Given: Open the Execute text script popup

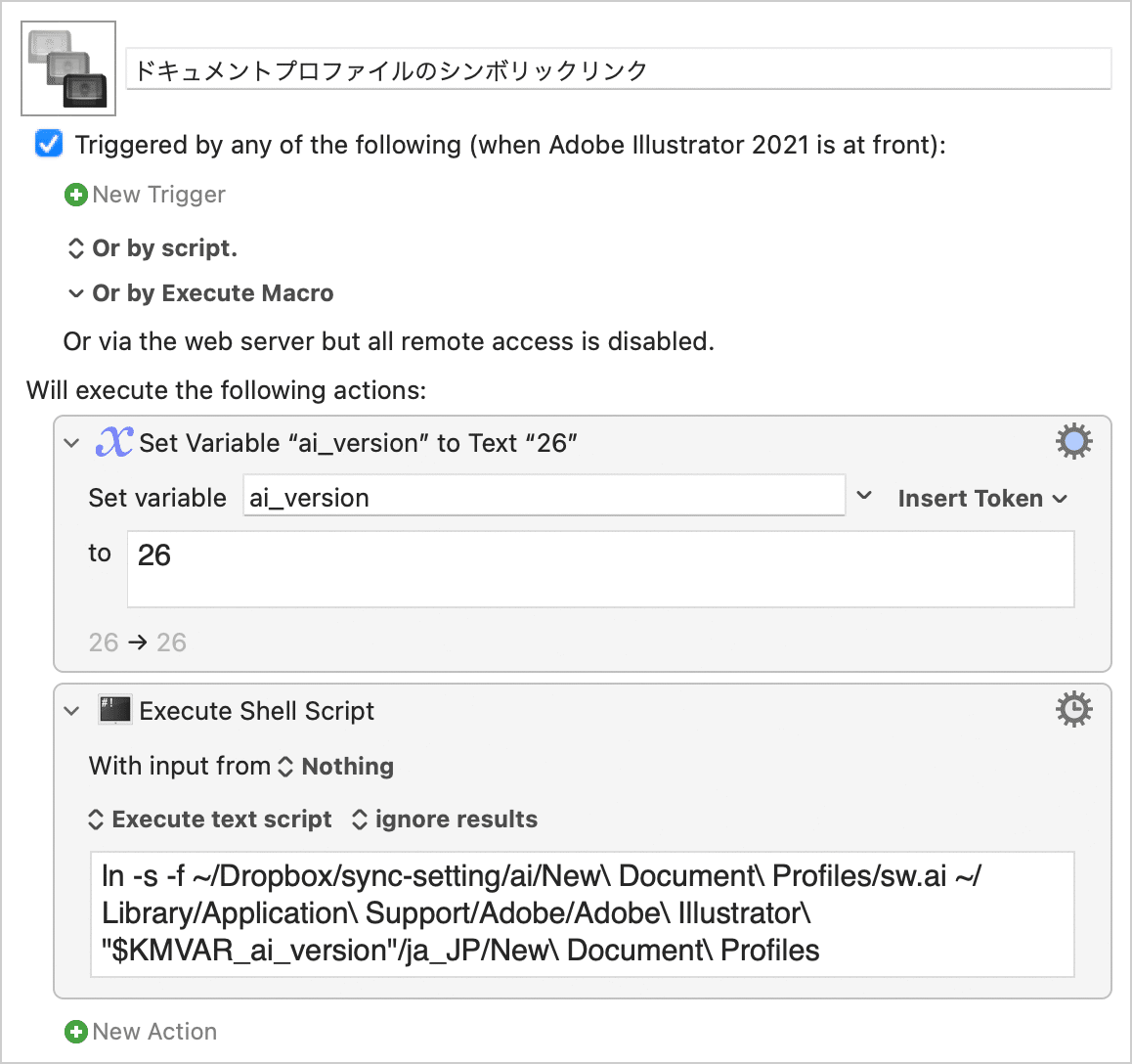Looking at the screenshot, I should (210, 820).
